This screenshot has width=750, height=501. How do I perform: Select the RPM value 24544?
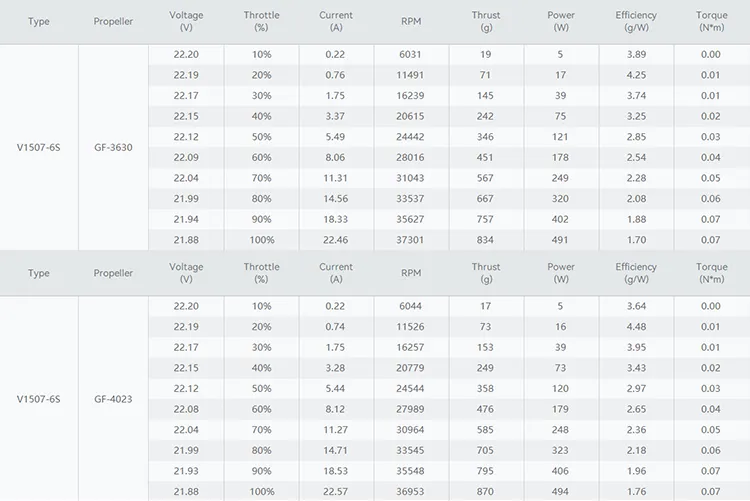pyautogui.click(x=410, y=388)
